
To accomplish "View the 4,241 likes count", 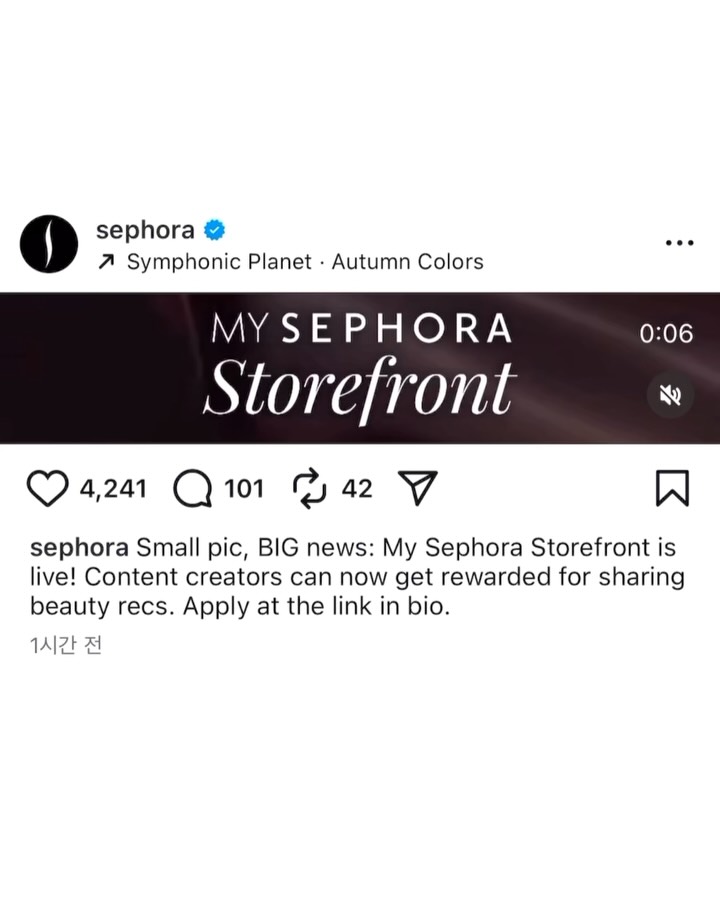I will (x=113, y=488).
